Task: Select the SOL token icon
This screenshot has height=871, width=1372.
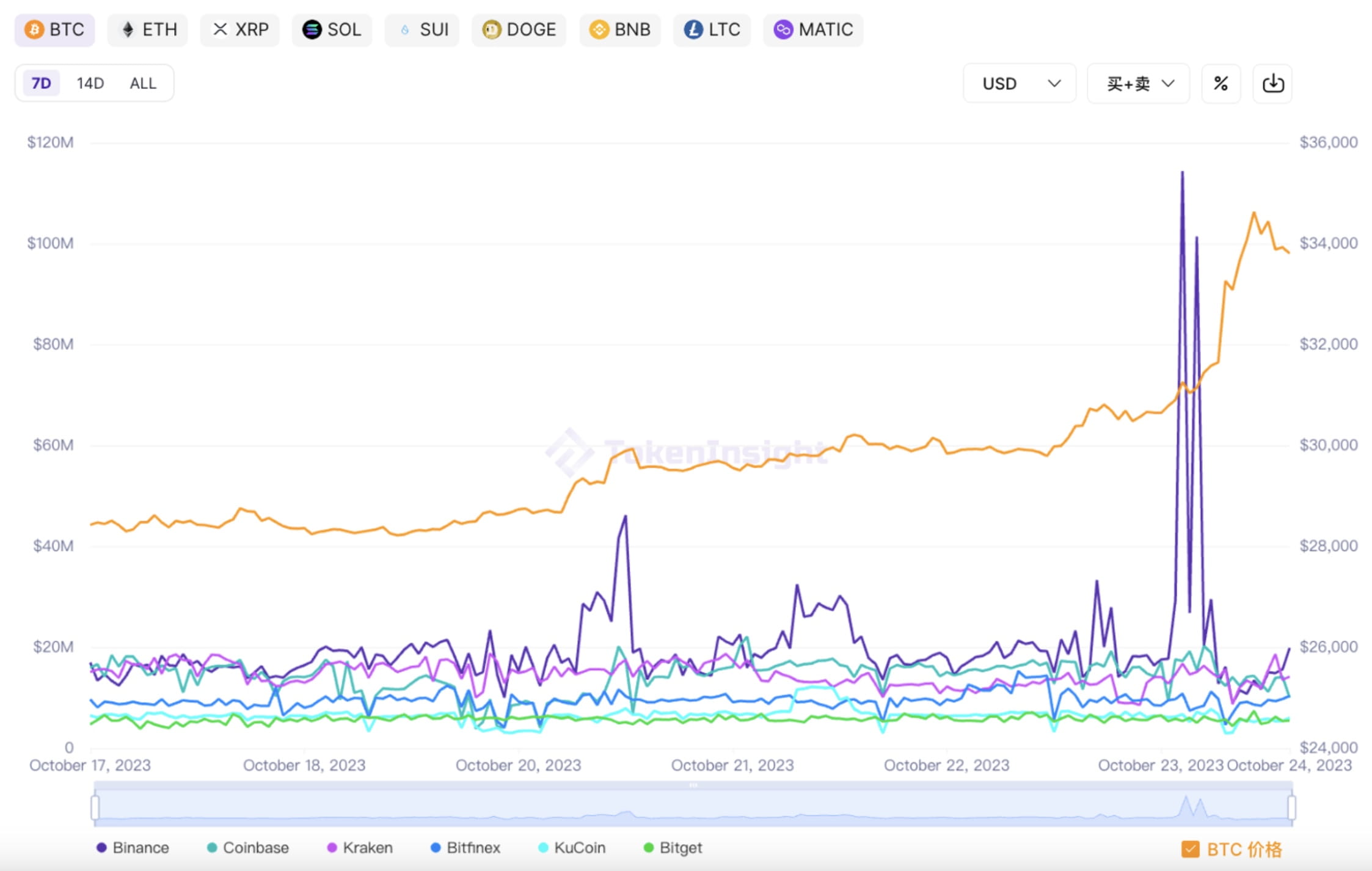Action: [x=312, y=29]
